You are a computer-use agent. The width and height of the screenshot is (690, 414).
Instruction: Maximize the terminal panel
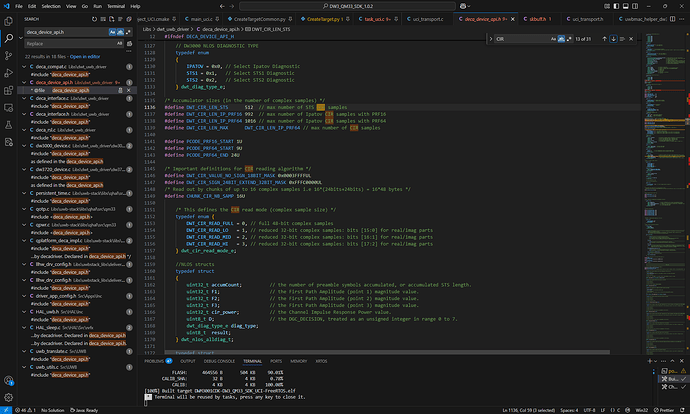point(672,361)
